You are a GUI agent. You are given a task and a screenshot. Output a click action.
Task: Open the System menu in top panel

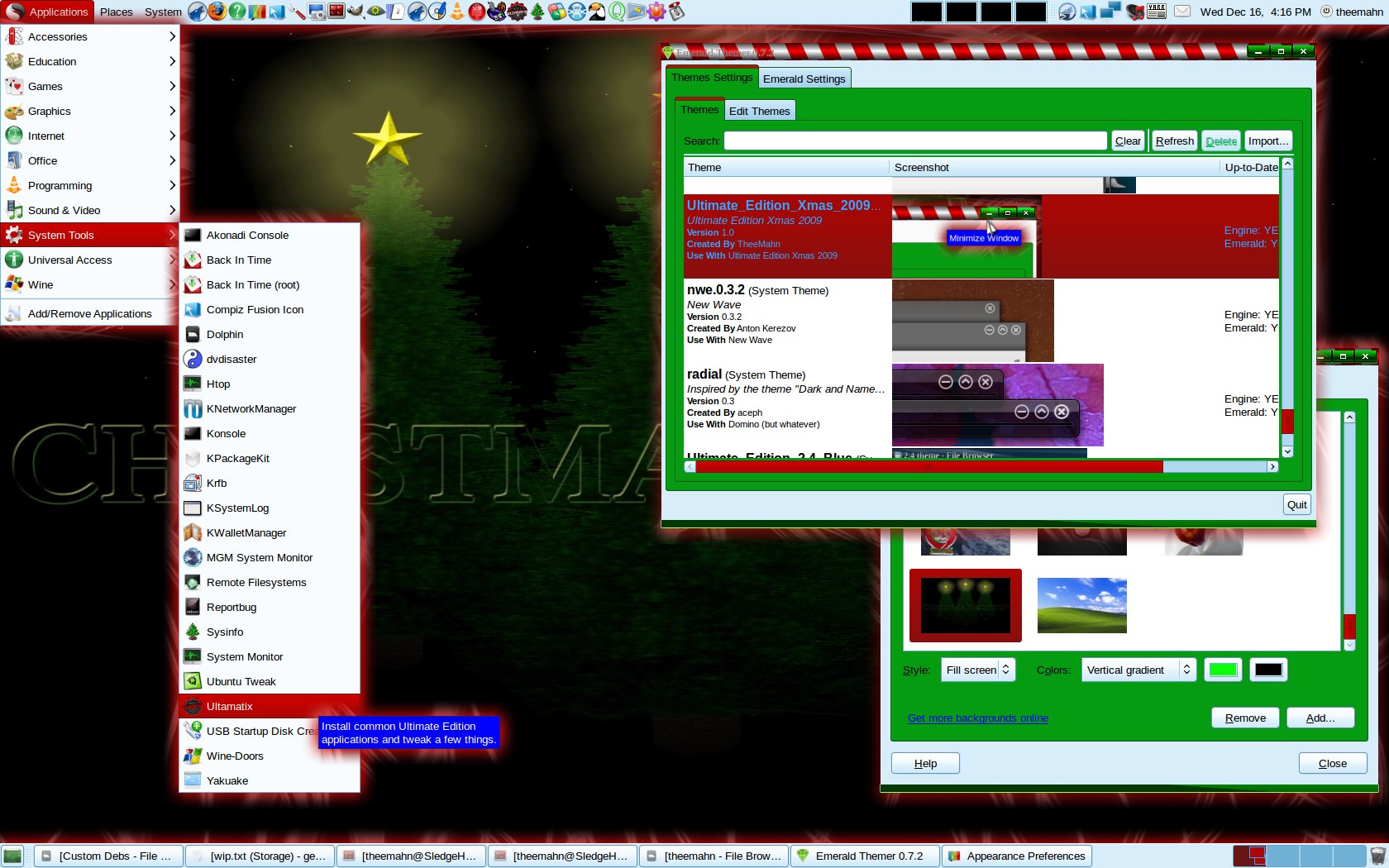pyautogui.click(x=163, y=12)
